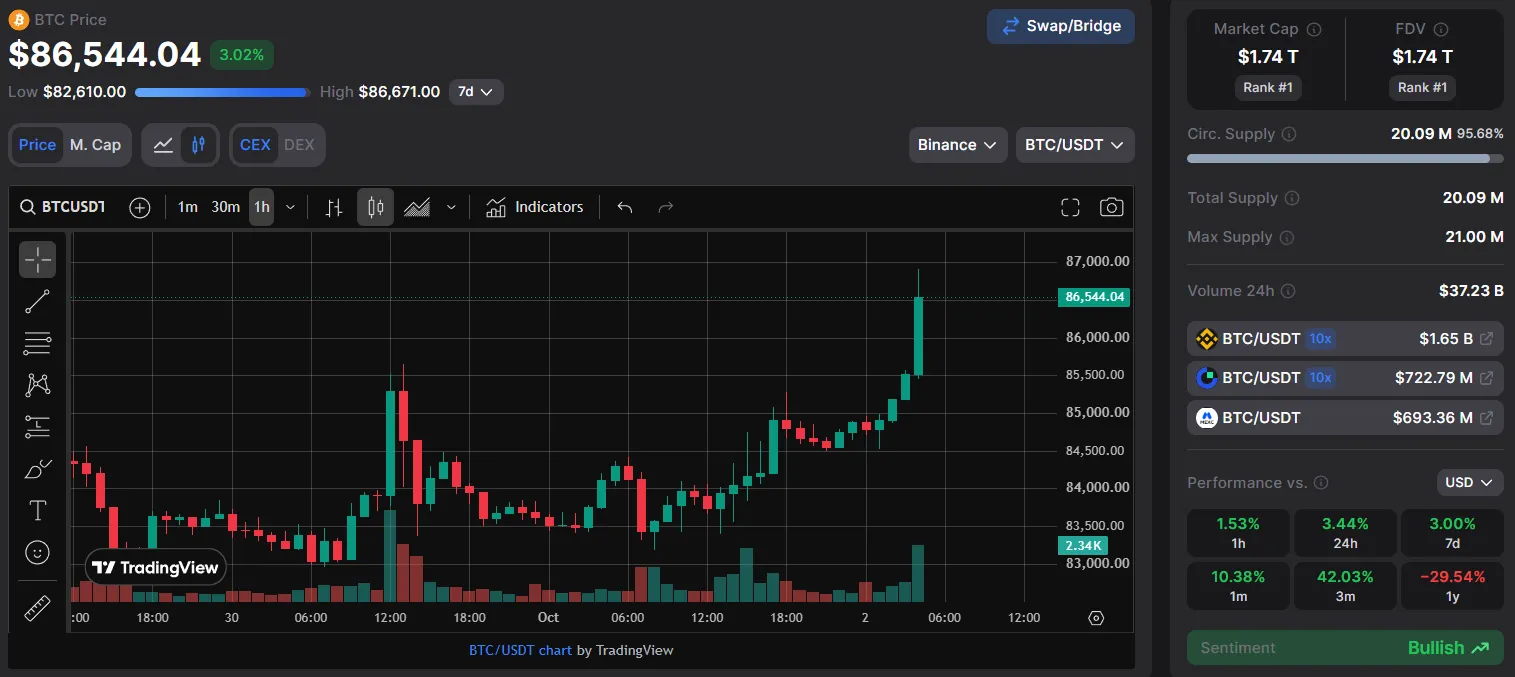The image size is (1515, 677).
Task: Switch chart to bars style
Action: coord(335,207)
